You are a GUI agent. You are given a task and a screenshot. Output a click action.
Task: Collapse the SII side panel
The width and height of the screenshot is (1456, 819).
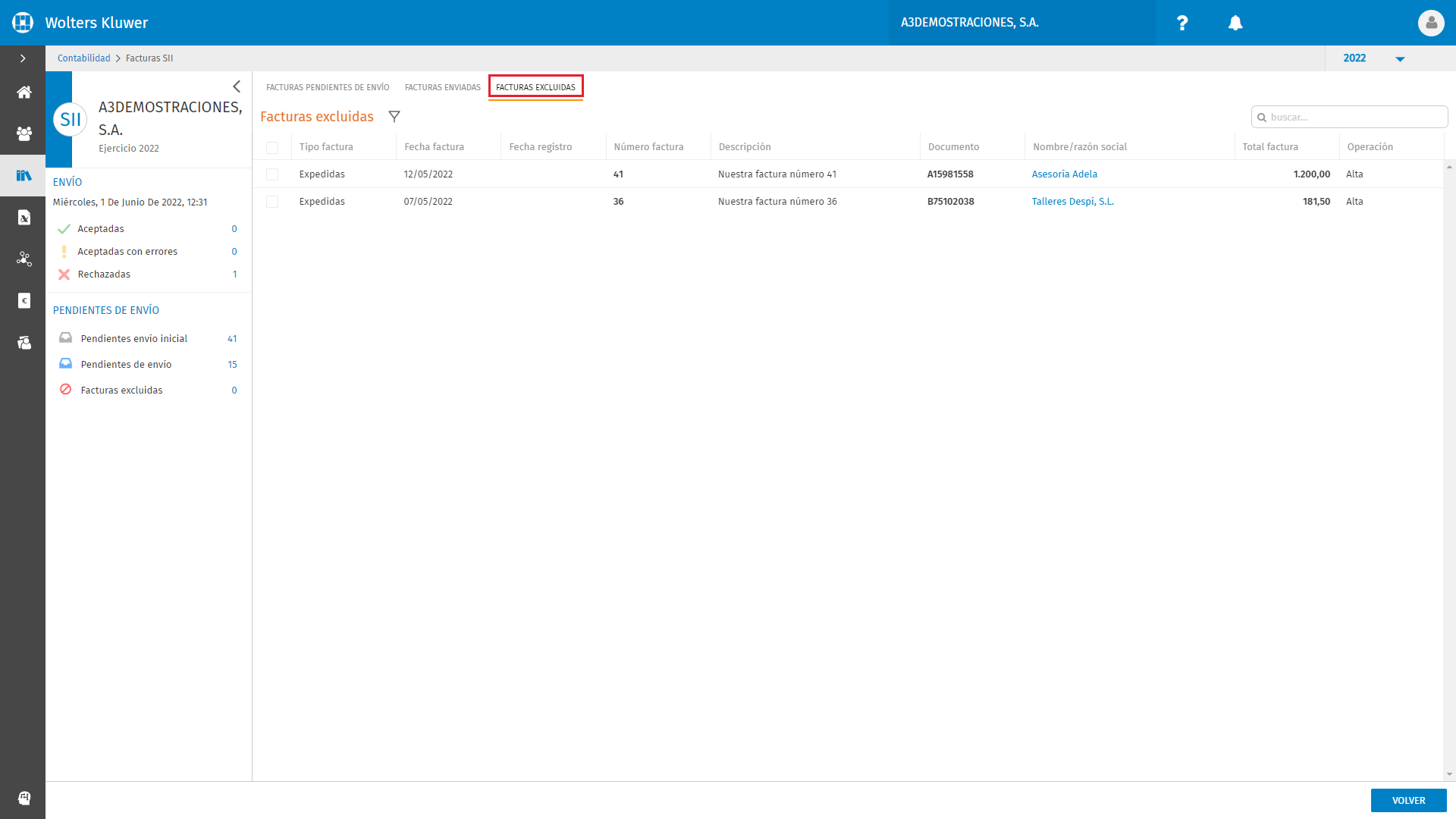tap(237, 86)
